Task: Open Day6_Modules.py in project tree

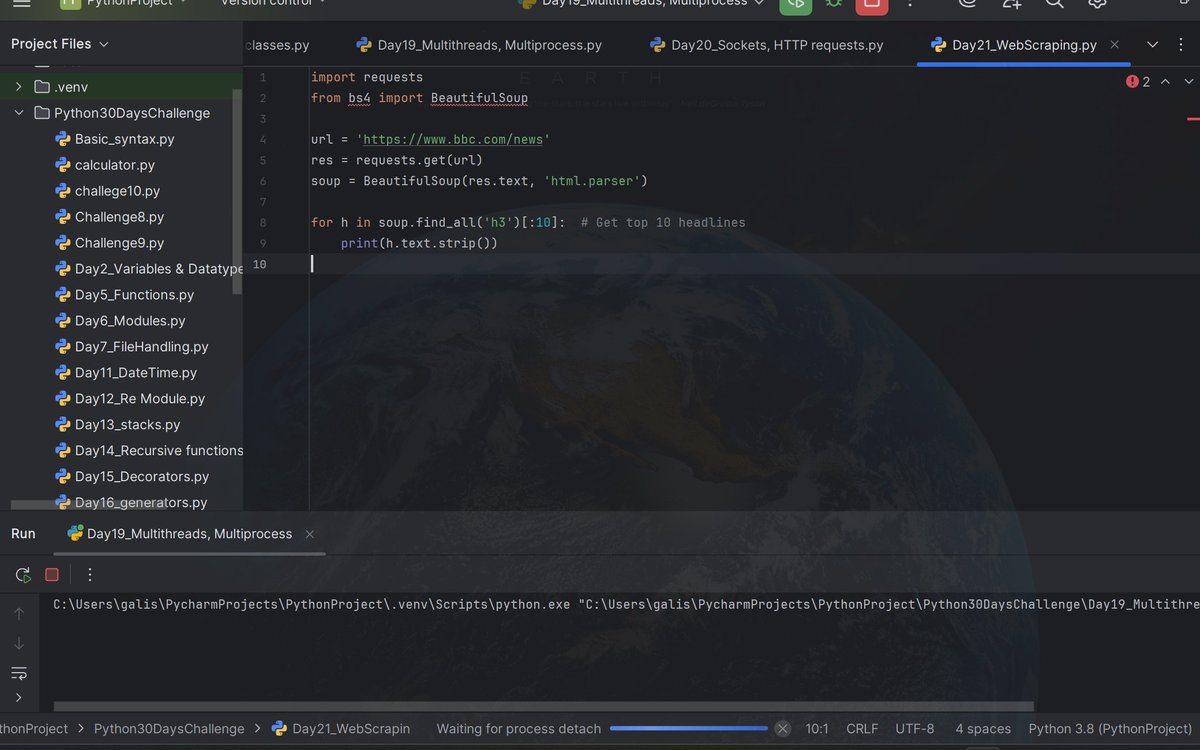Action: tap(130, 321)
